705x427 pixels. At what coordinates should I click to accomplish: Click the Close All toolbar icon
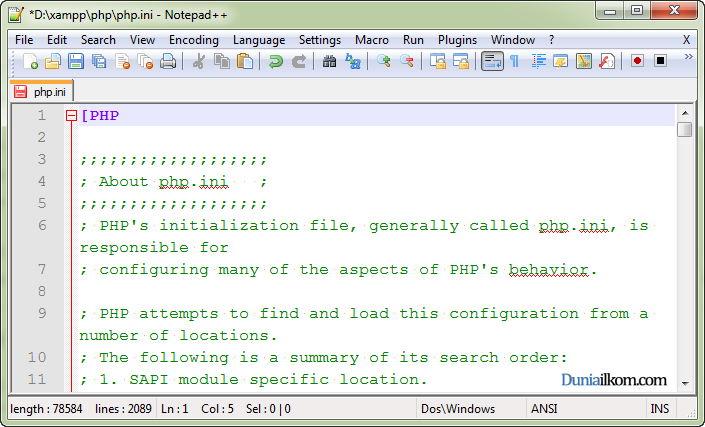(x=145, y=61)
